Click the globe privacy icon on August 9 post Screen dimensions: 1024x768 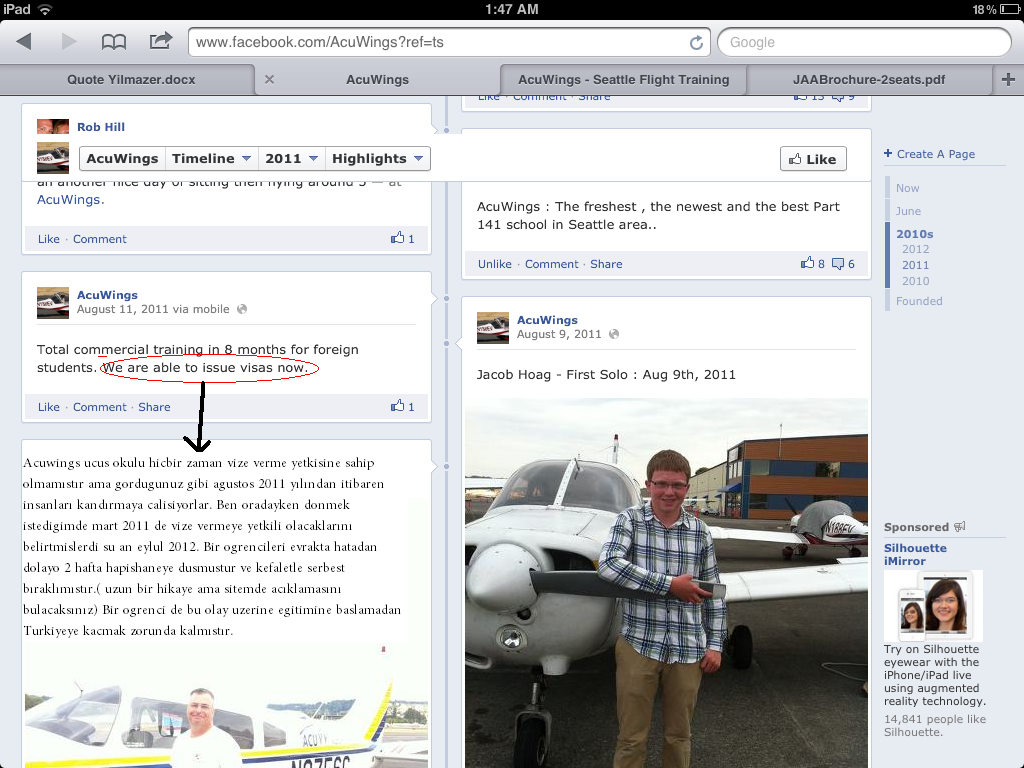tap(614, 334)
